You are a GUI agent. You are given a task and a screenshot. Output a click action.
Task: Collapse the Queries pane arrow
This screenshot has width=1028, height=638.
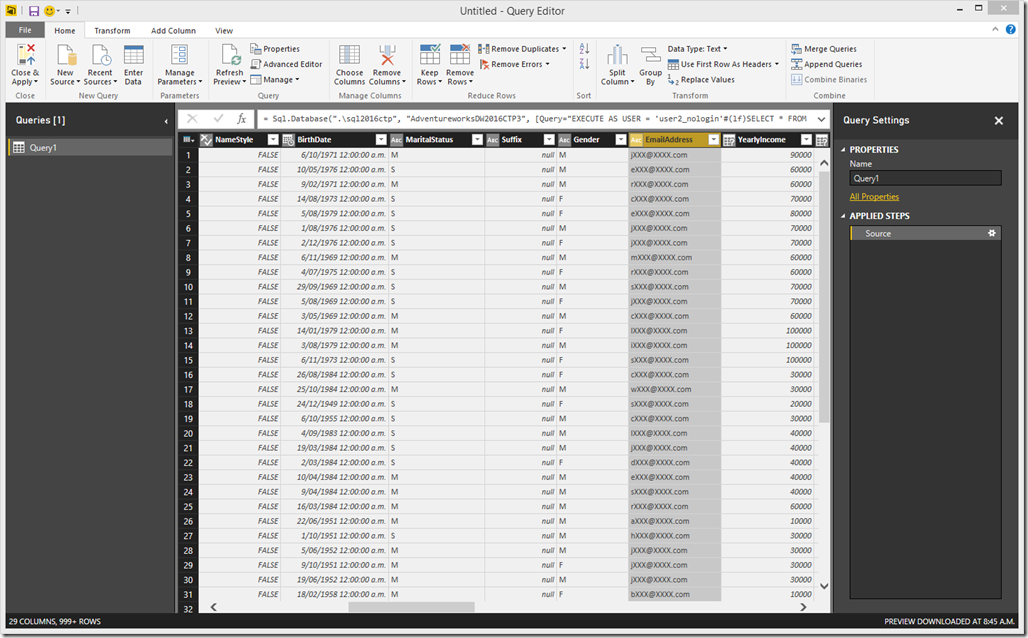pyautogui.click(x=166, y=121)
